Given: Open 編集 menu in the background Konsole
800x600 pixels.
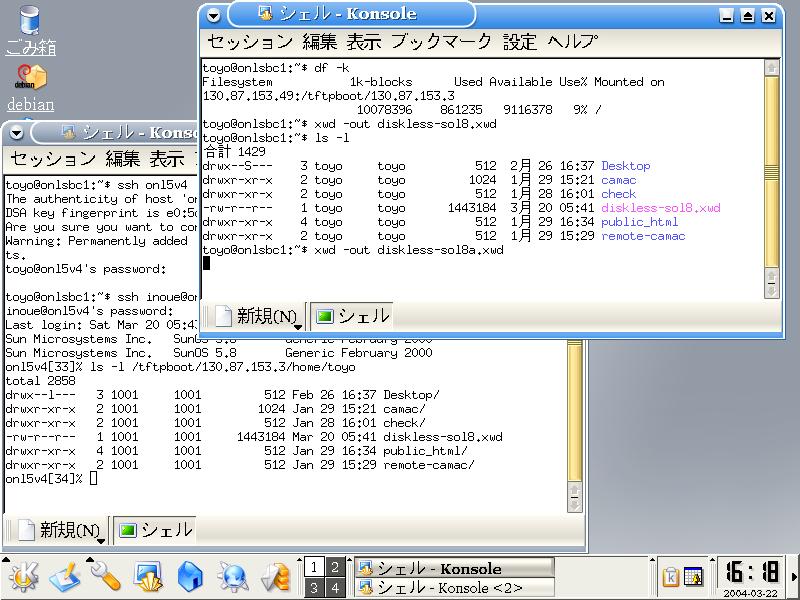Looking at the screenshot, I should click(x=122, y=159).
